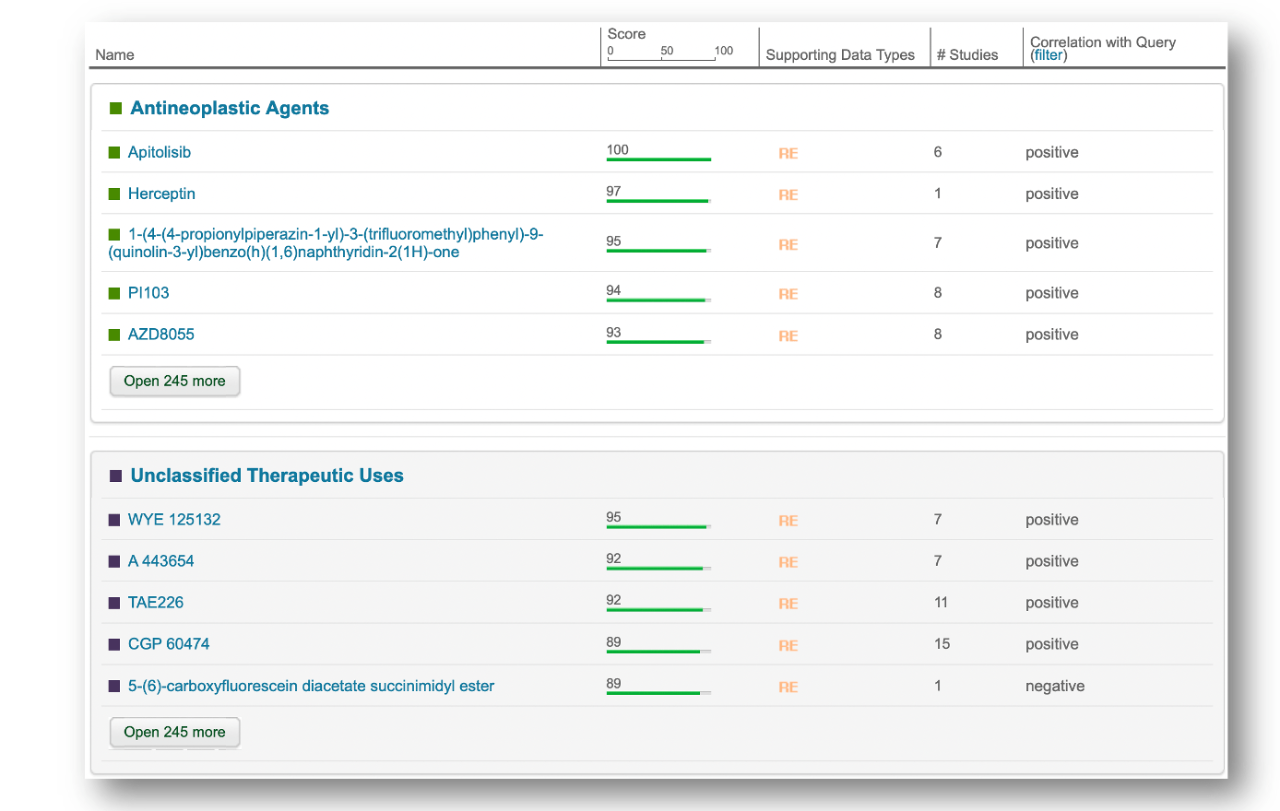Open the Herceptin compound page
Viewport: 1280px width, 811px height.
tap(161, 194)
